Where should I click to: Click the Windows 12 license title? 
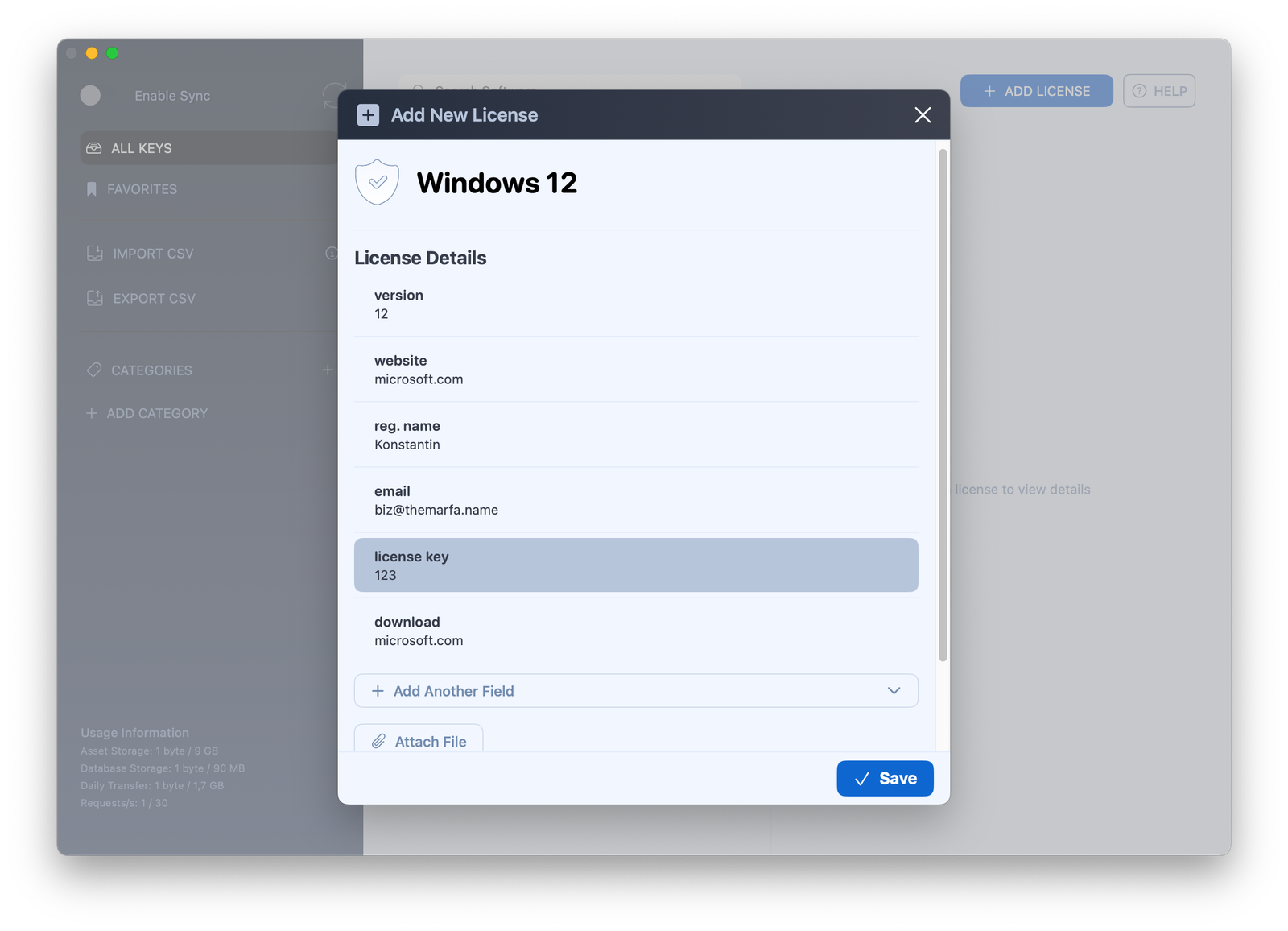pos(497,183)
